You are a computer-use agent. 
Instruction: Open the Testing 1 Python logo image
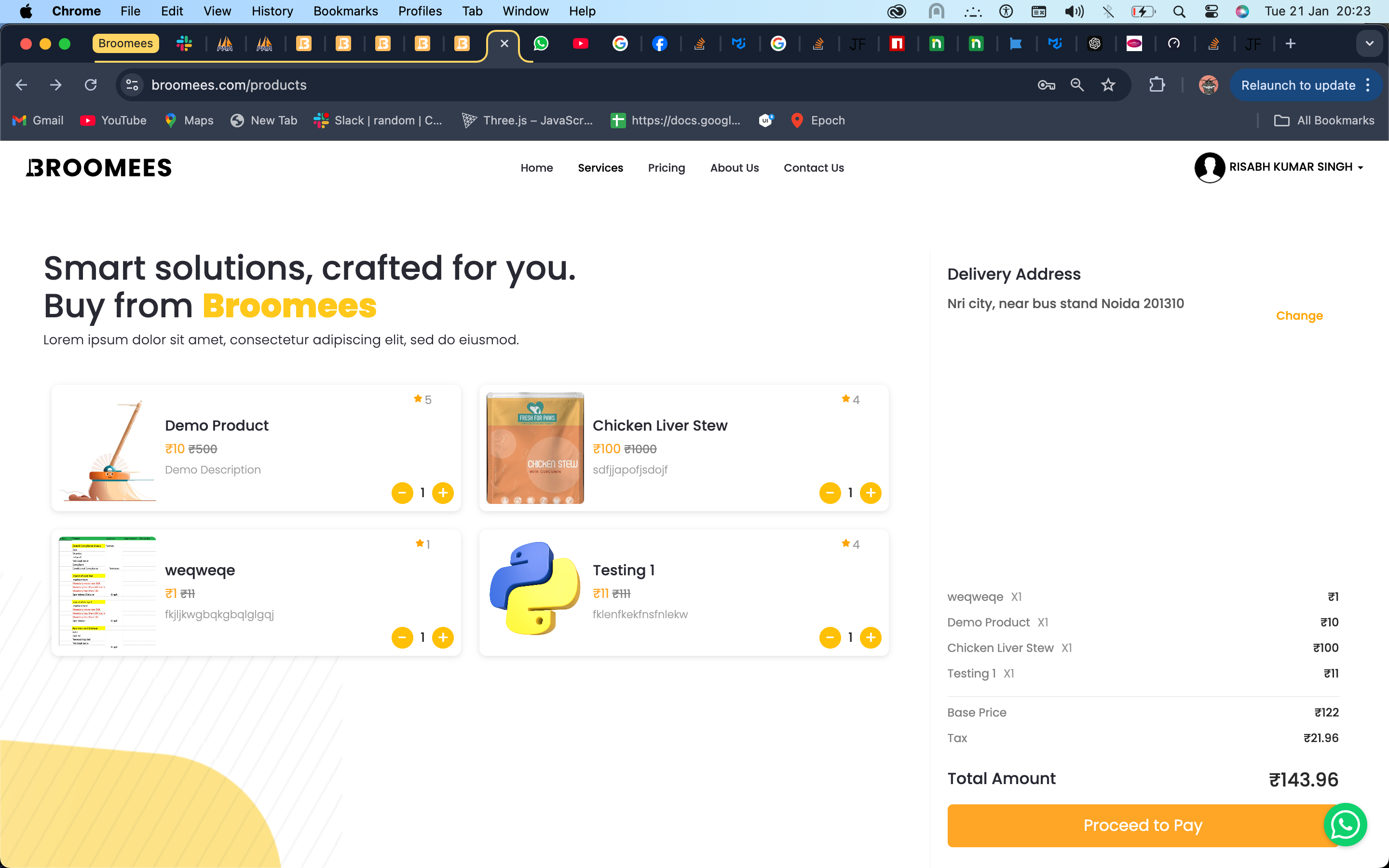[535, 589]
